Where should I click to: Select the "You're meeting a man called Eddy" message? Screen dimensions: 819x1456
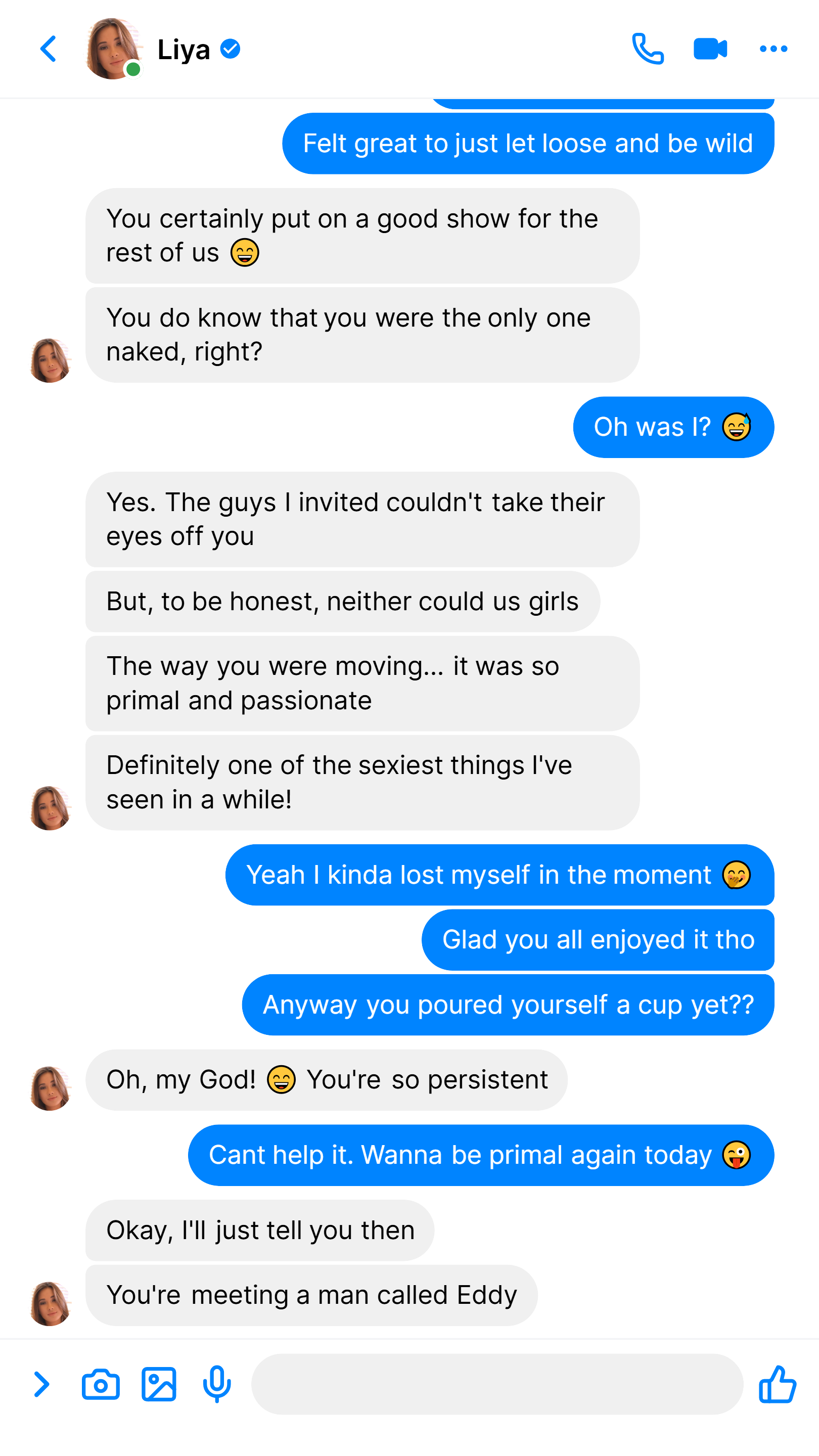(x=311, y=1295)
